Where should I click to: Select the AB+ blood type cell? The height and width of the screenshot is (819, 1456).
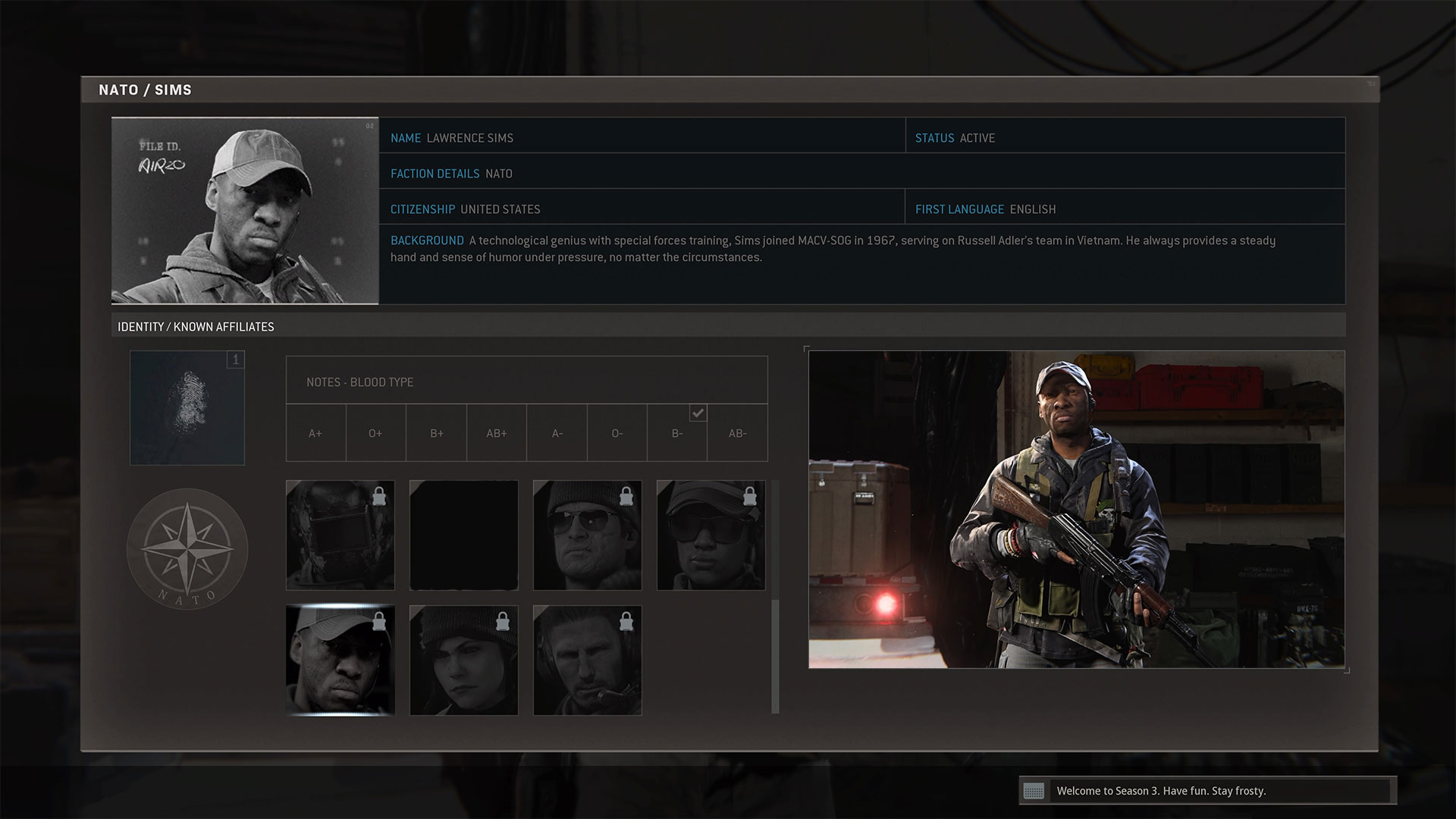pos(497,433)
